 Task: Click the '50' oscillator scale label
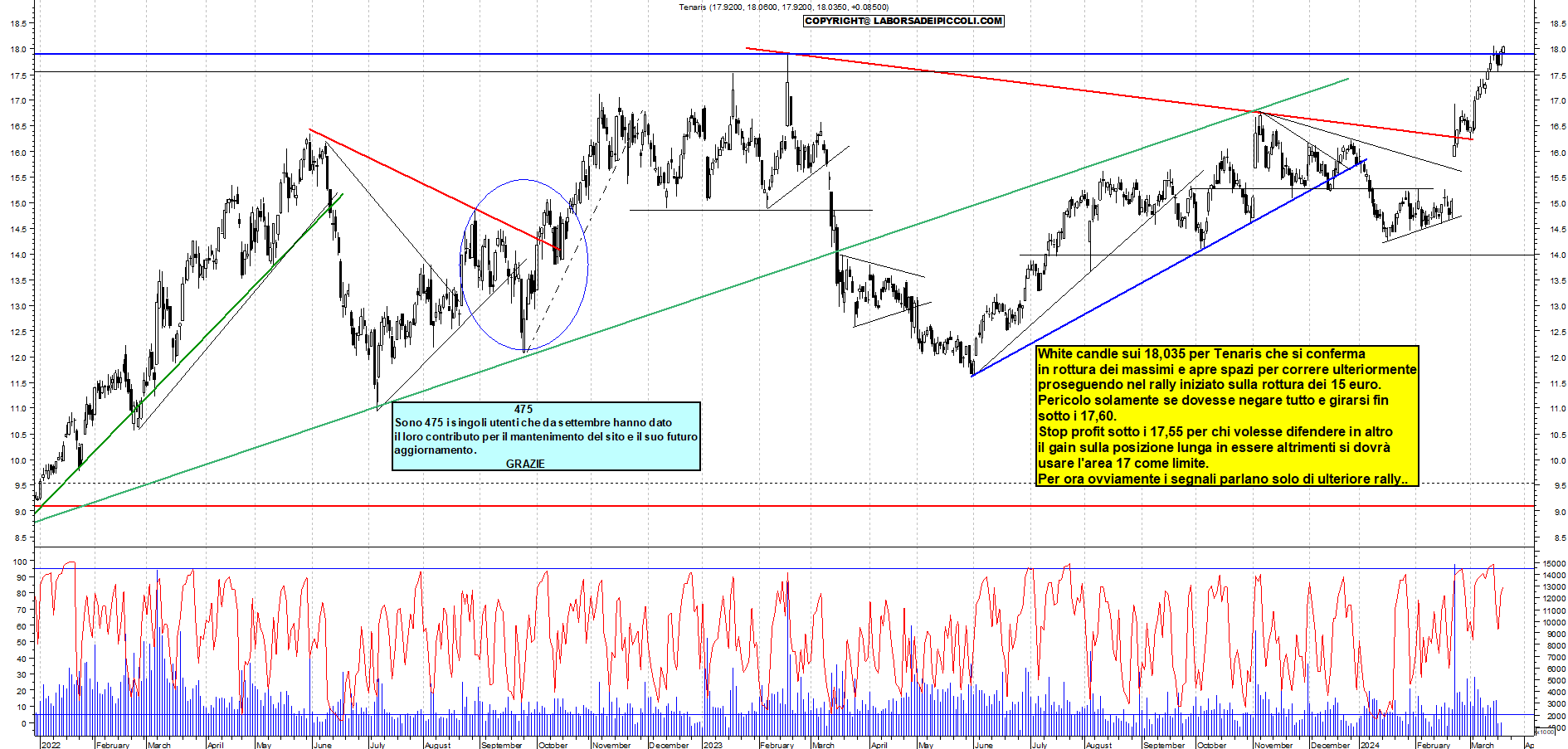click(22, 642)
